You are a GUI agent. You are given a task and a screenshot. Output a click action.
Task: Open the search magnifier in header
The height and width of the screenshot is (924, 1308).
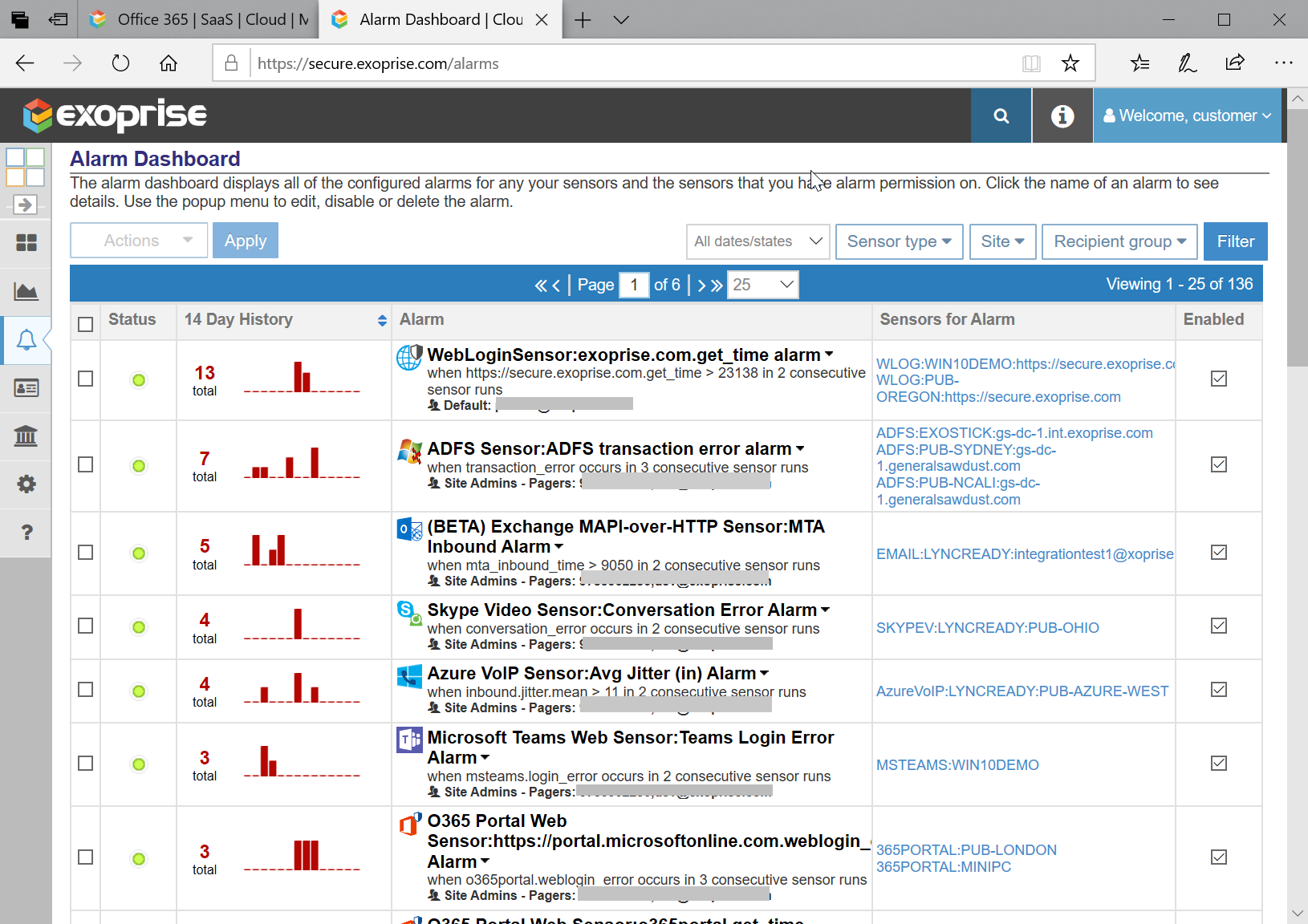pyautogui.click(x=1001, y=115)
